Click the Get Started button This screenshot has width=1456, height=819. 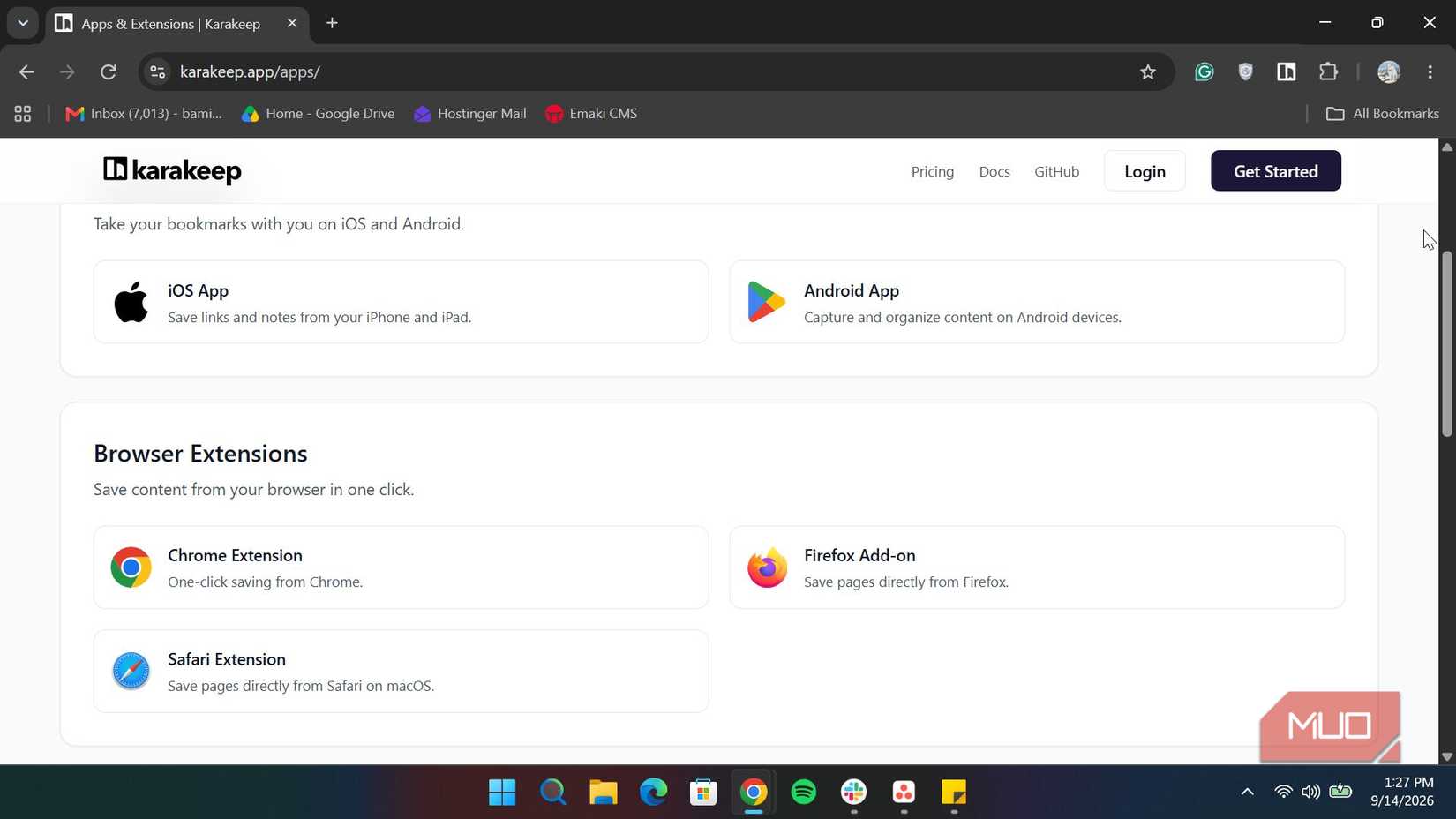(1275, 171)
